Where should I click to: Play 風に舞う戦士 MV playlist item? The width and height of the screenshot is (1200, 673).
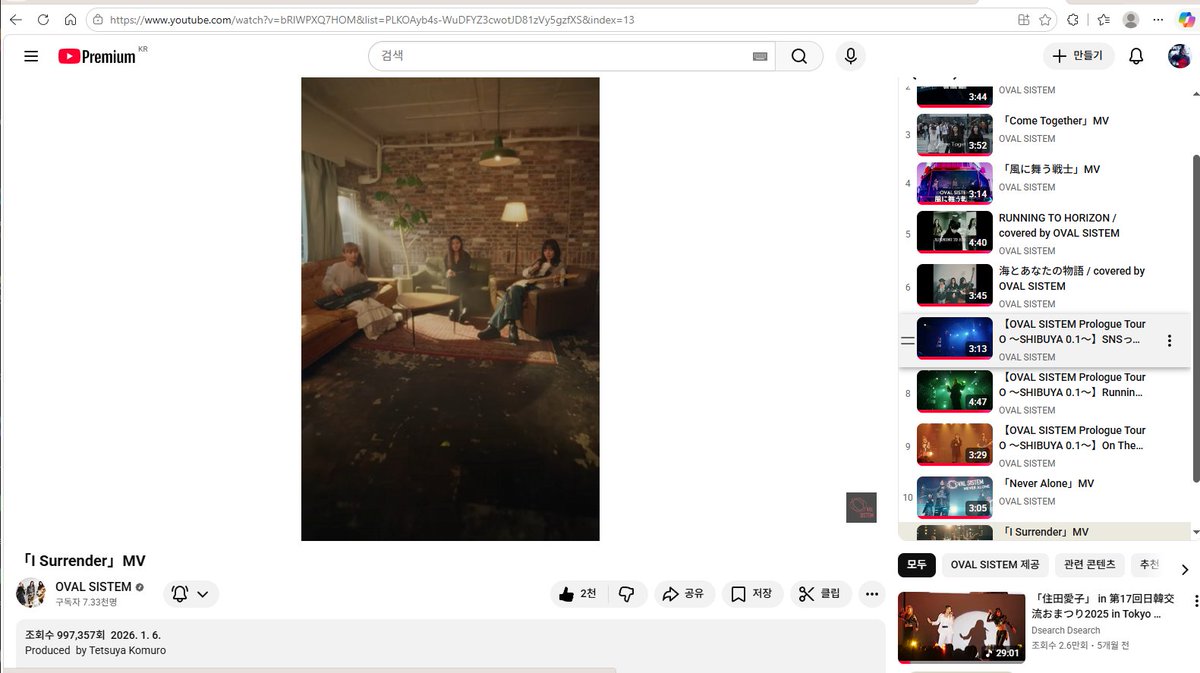(x=1044, y=182)
